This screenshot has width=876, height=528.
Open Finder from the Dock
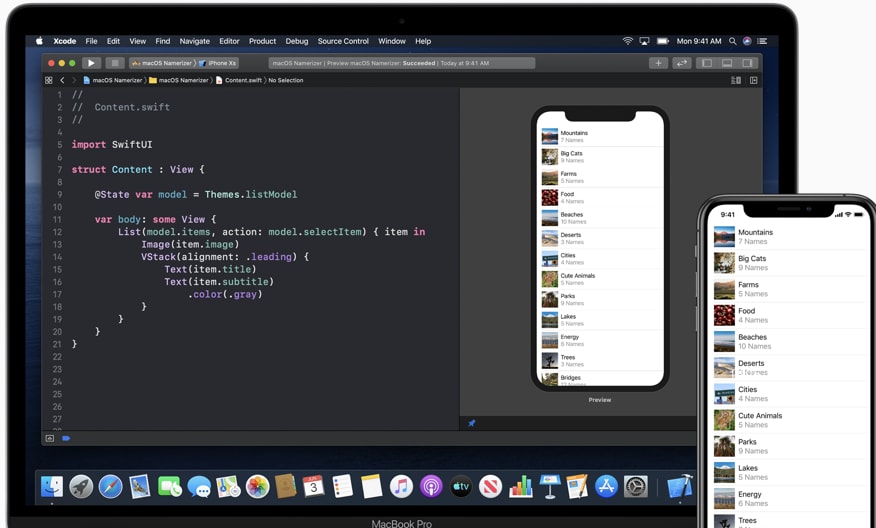click(x=52, y=487)
